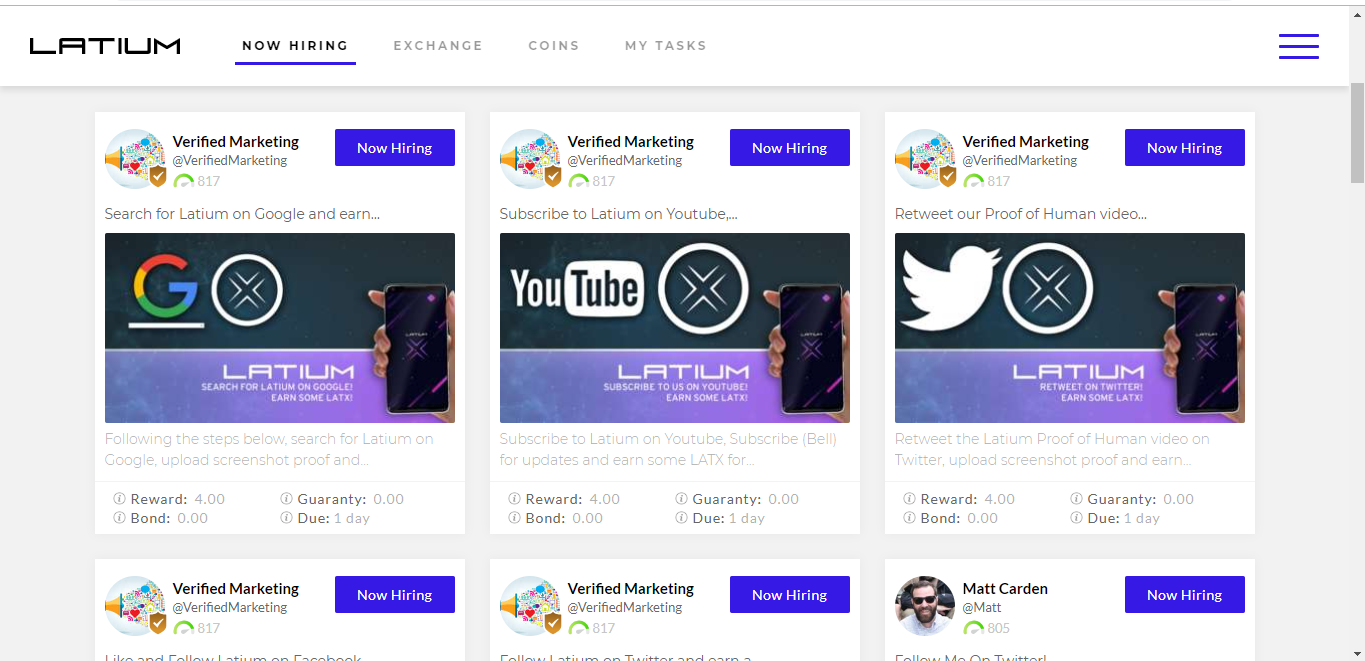1365x661 pixels.
Task: Switch to the Exchange tab
Action: click(438, 46)
